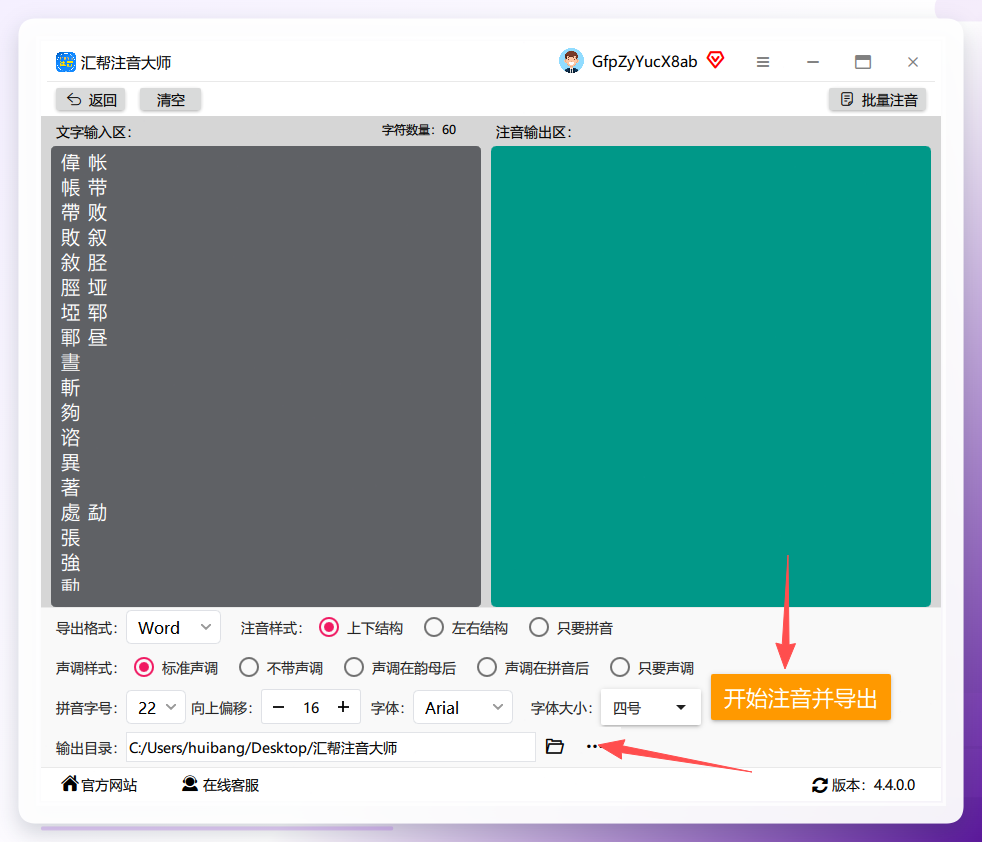
Task: Click the 向上偏移 value 16 field
Action: pos(311,707)
